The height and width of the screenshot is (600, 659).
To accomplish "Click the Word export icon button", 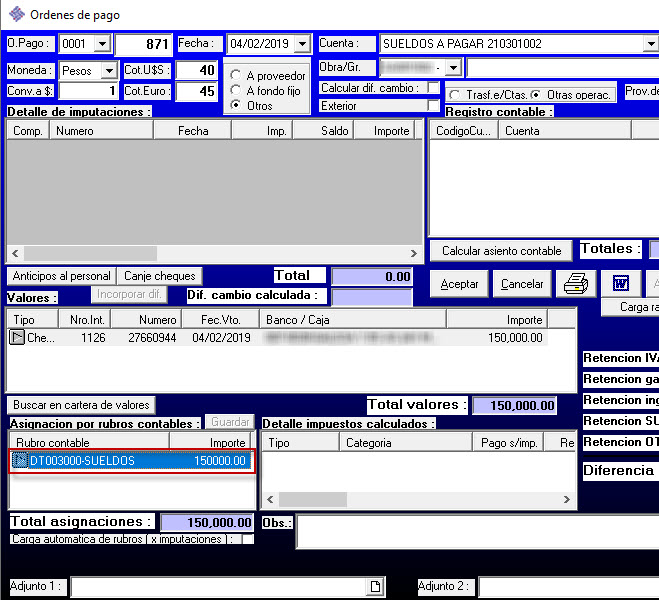I will 620,284.
